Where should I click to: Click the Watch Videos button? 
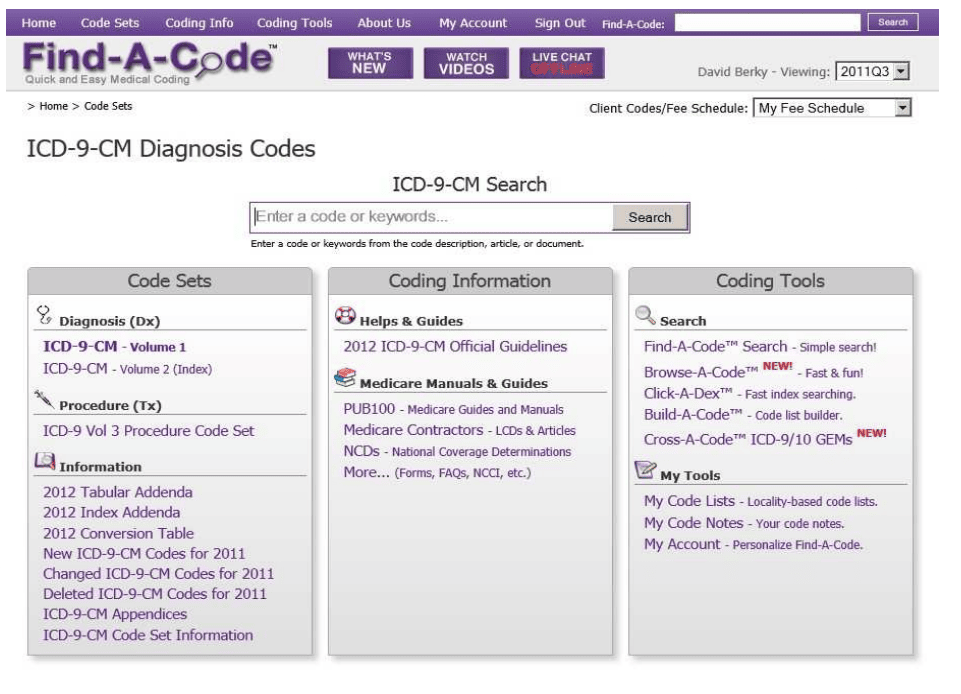[x=466, y=64]
